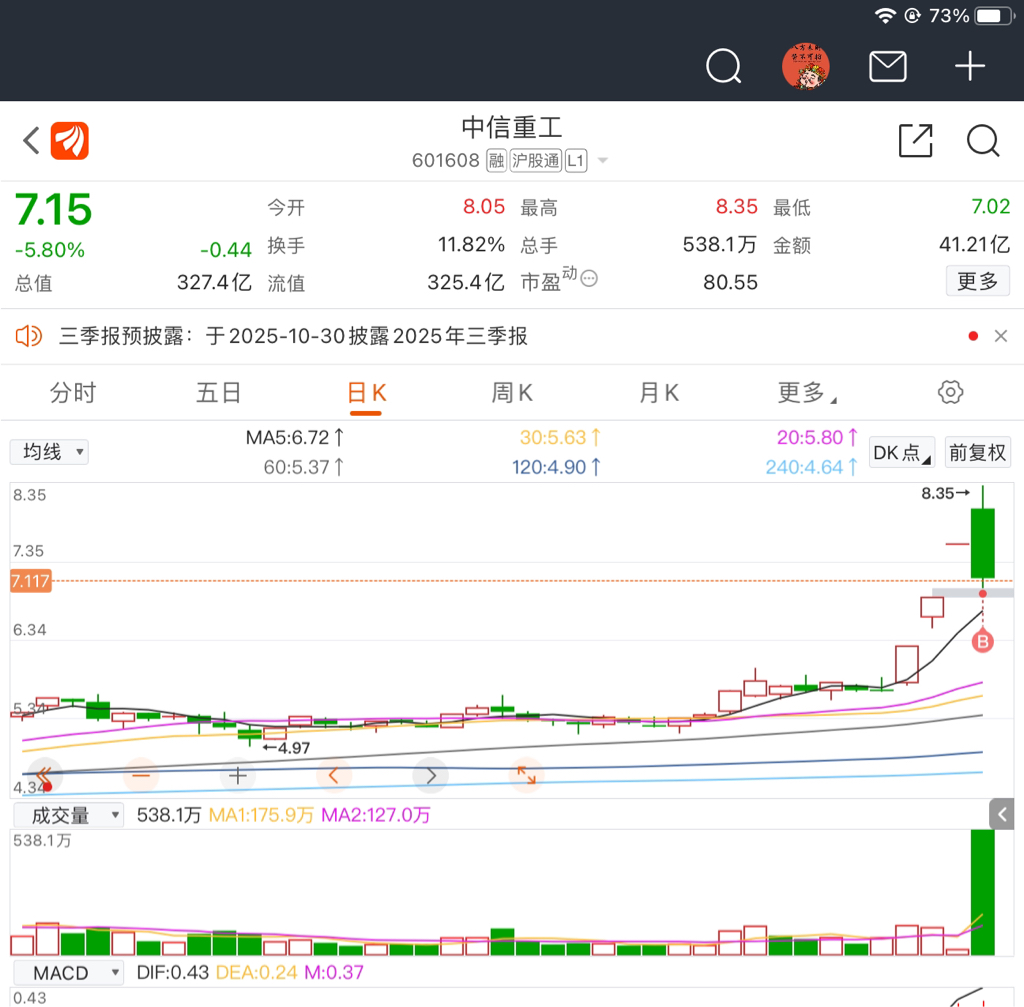Image resolution: width=1024 pixels, height=1007 pixels.
Task: Expand the 更多 period dropdown
Action: 807,393
